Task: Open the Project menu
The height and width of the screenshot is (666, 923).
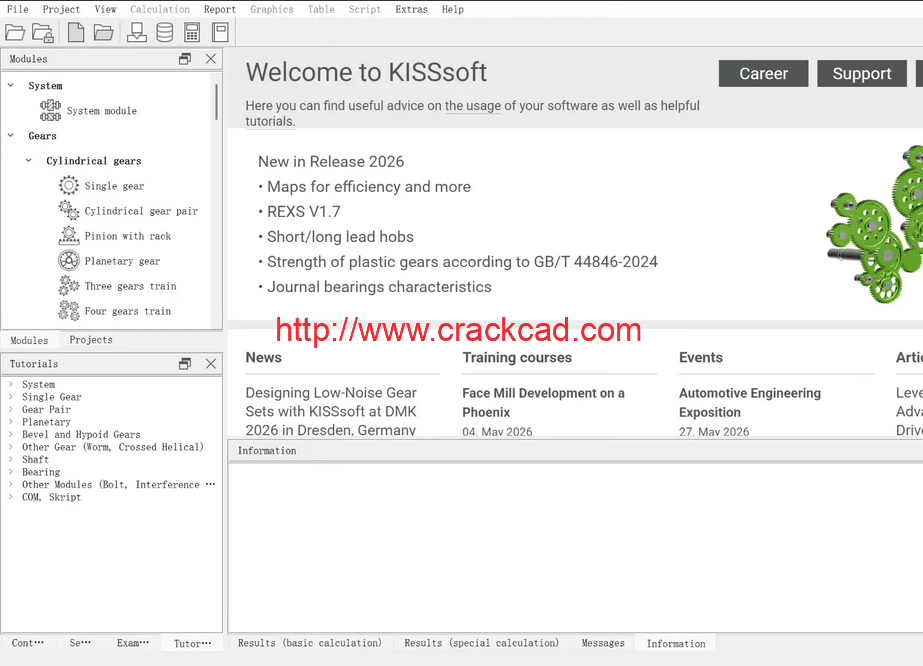Action: [x=61, y=9]
